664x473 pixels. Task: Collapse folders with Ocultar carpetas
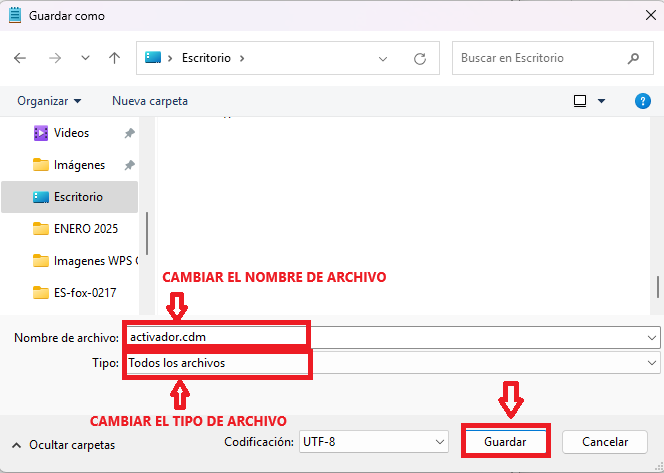64,445
